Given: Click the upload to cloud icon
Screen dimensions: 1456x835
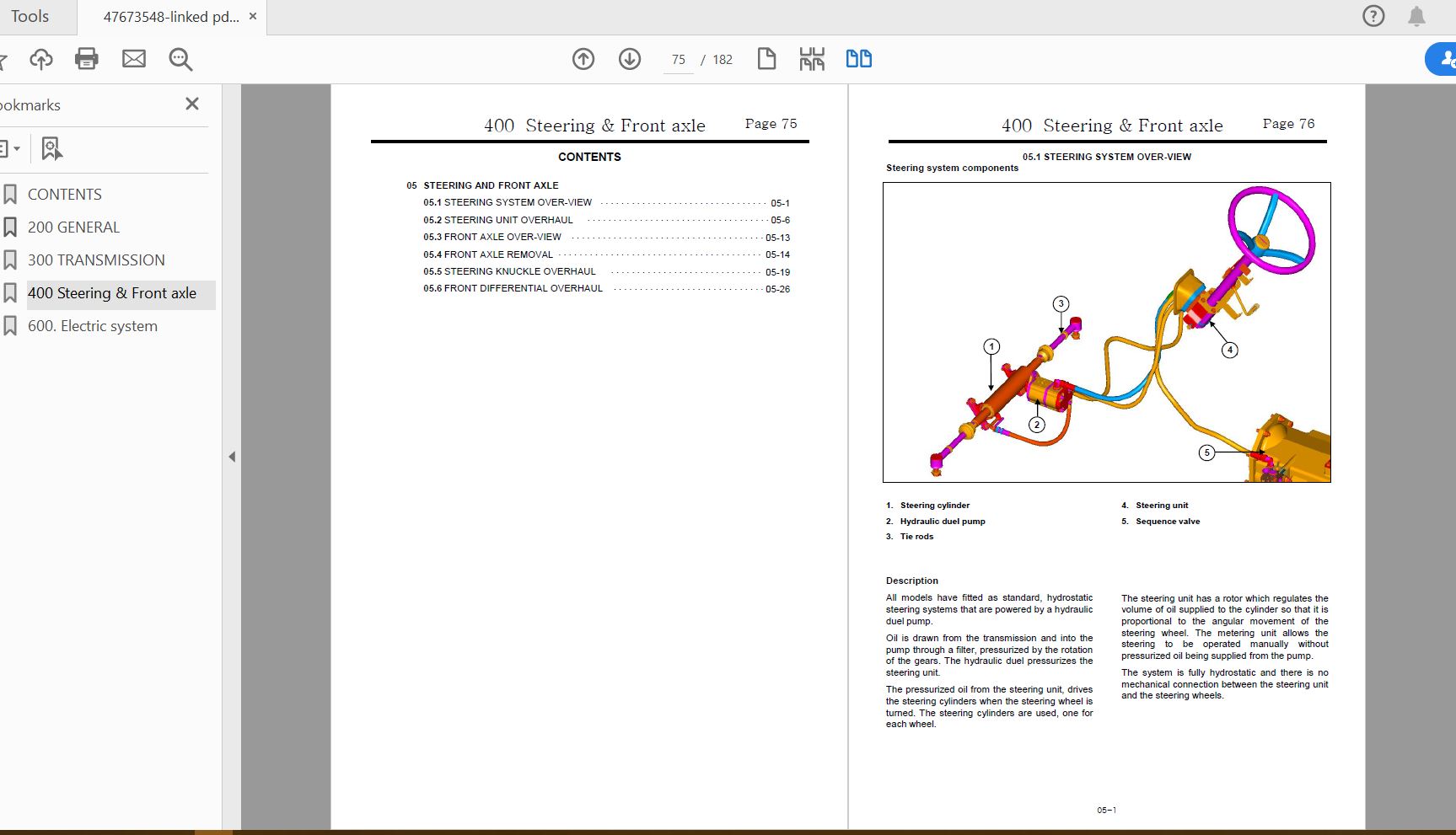Looking at the screenshot, I should click(x=40, y=59).
